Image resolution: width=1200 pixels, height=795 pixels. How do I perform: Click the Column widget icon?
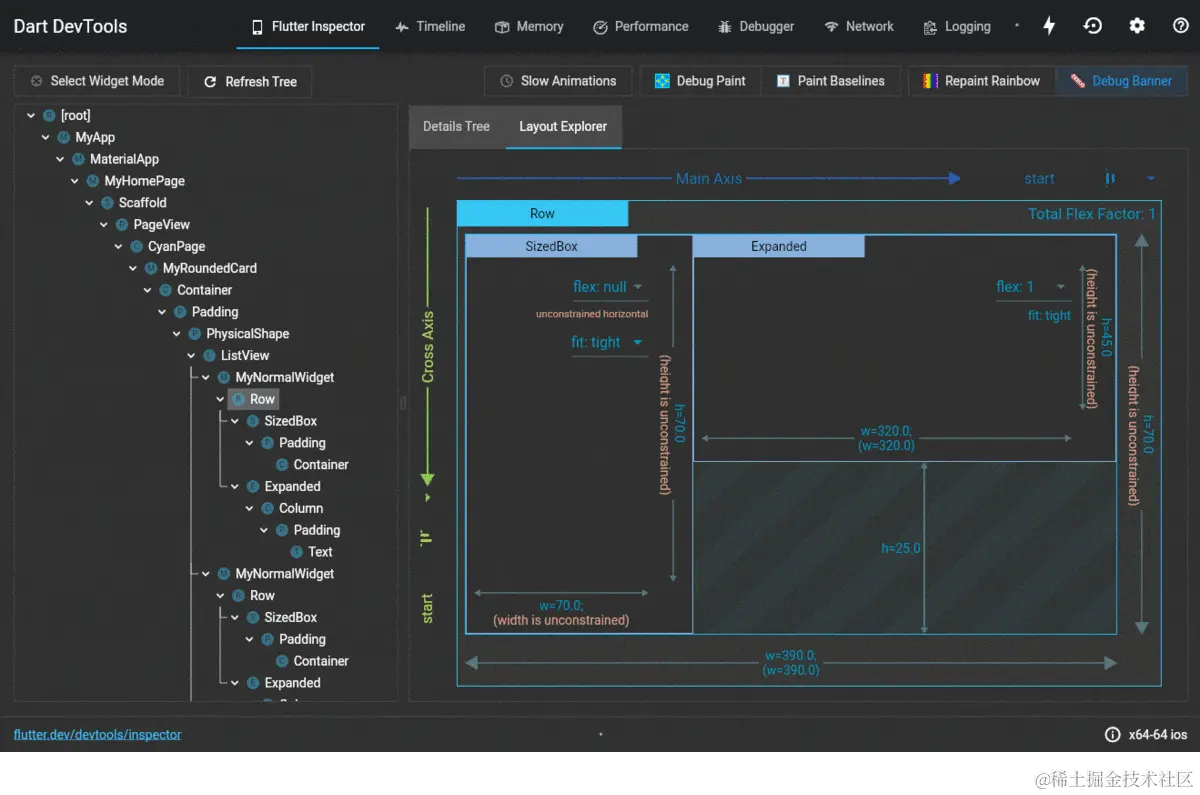pos(267,508)
